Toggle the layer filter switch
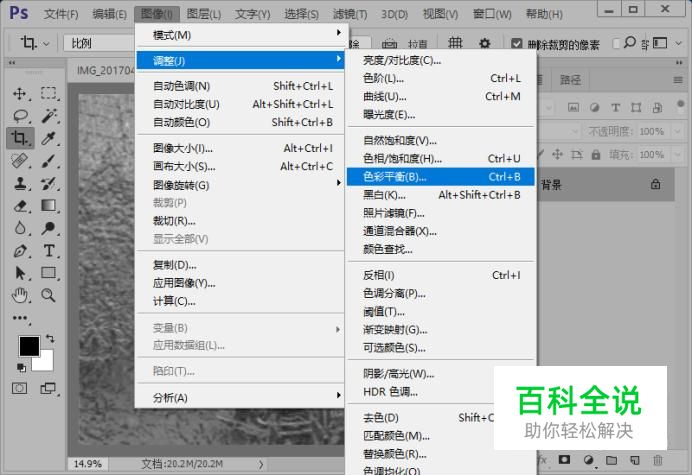 pos(680,105)
